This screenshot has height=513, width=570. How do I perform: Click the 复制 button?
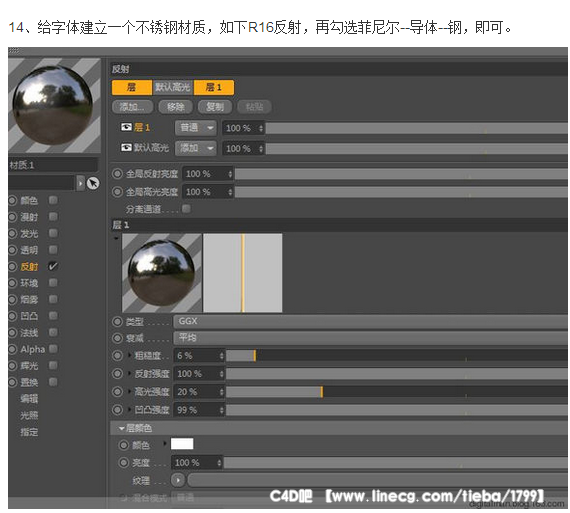coord(215,107)
